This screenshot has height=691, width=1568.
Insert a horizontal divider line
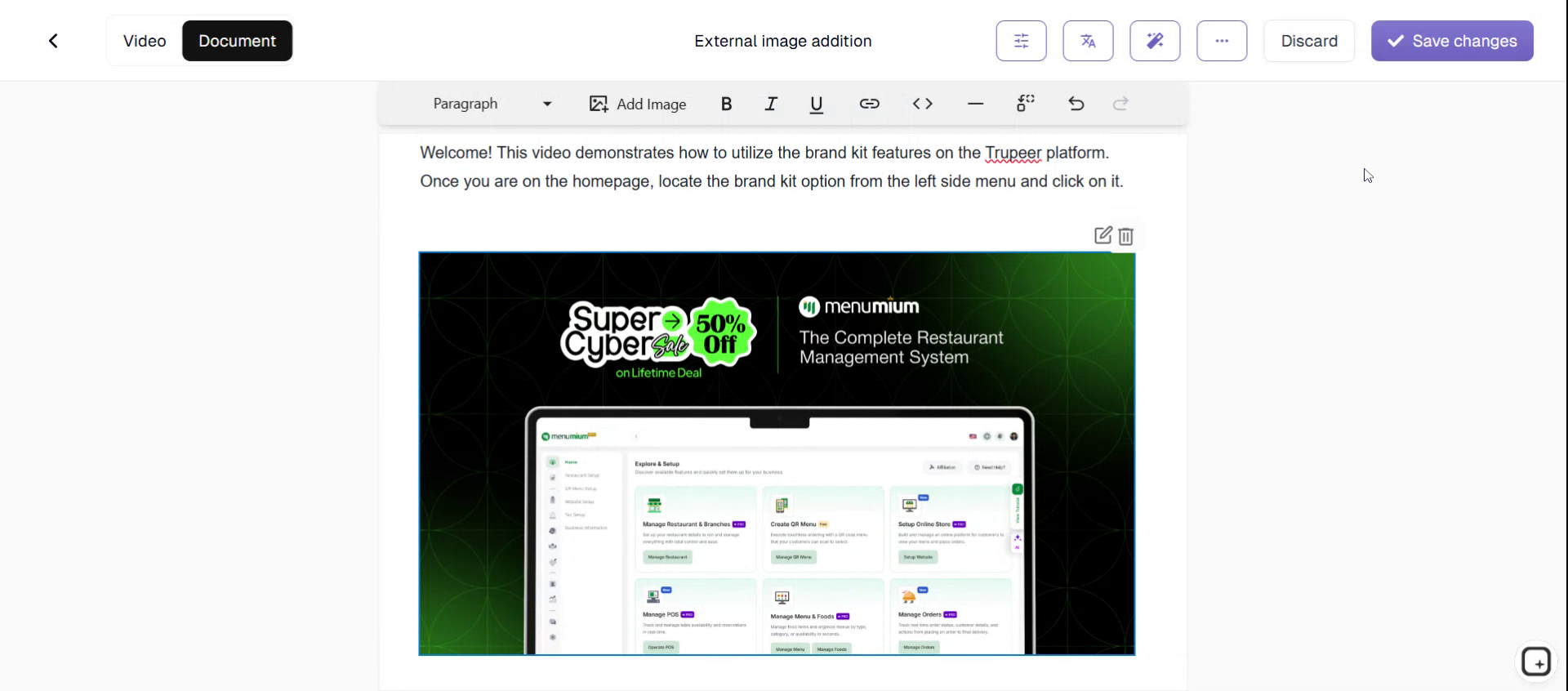coord(975,104)
